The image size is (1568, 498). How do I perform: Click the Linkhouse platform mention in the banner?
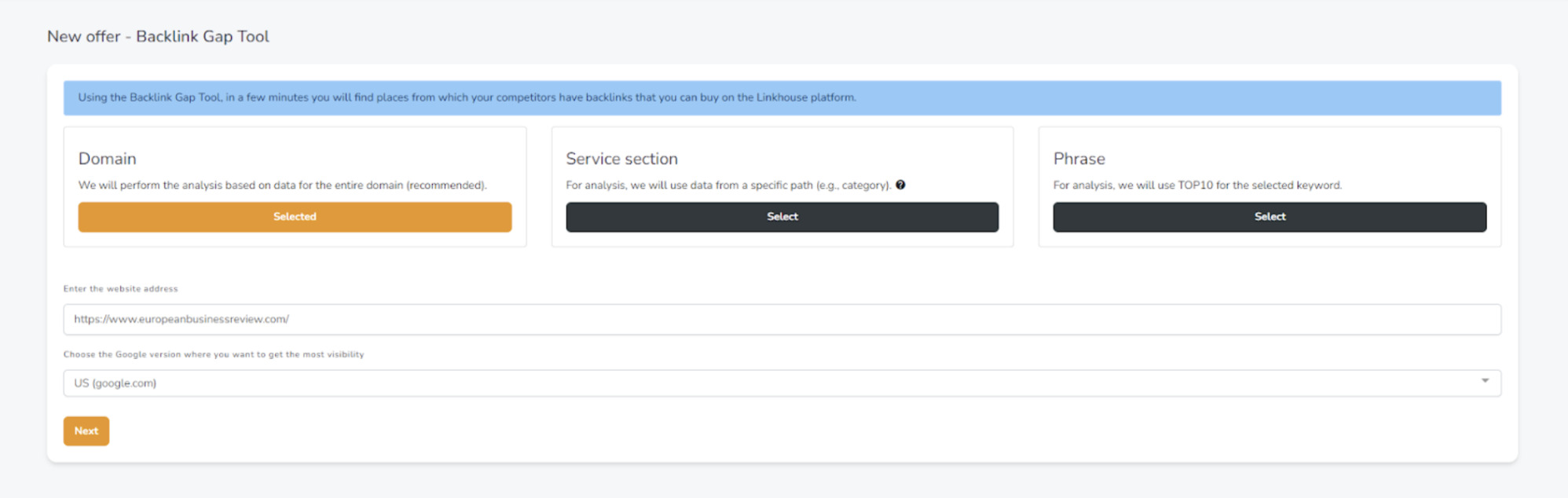click(x=805, y=97)
